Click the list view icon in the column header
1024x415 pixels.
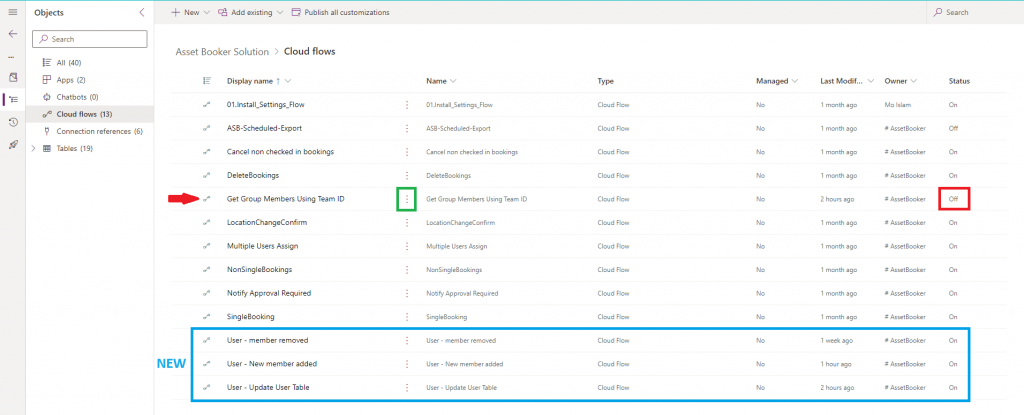point(207,81)
